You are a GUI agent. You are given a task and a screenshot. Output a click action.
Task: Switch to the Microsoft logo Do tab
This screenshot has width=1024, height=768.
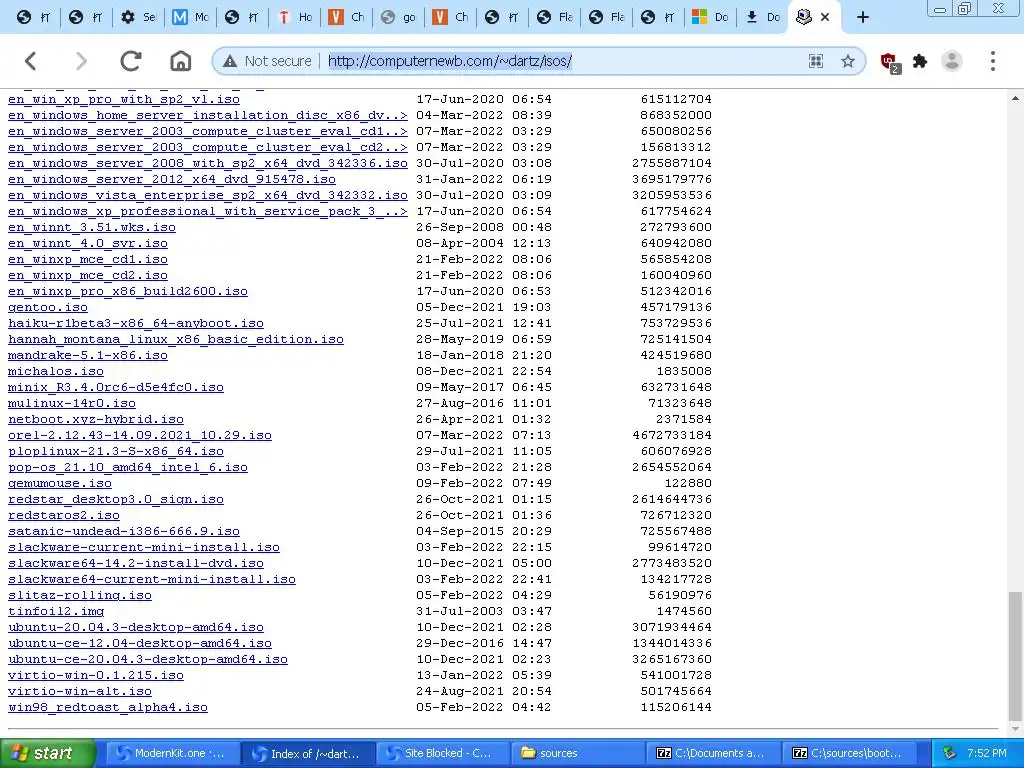(x=710, y=17)
